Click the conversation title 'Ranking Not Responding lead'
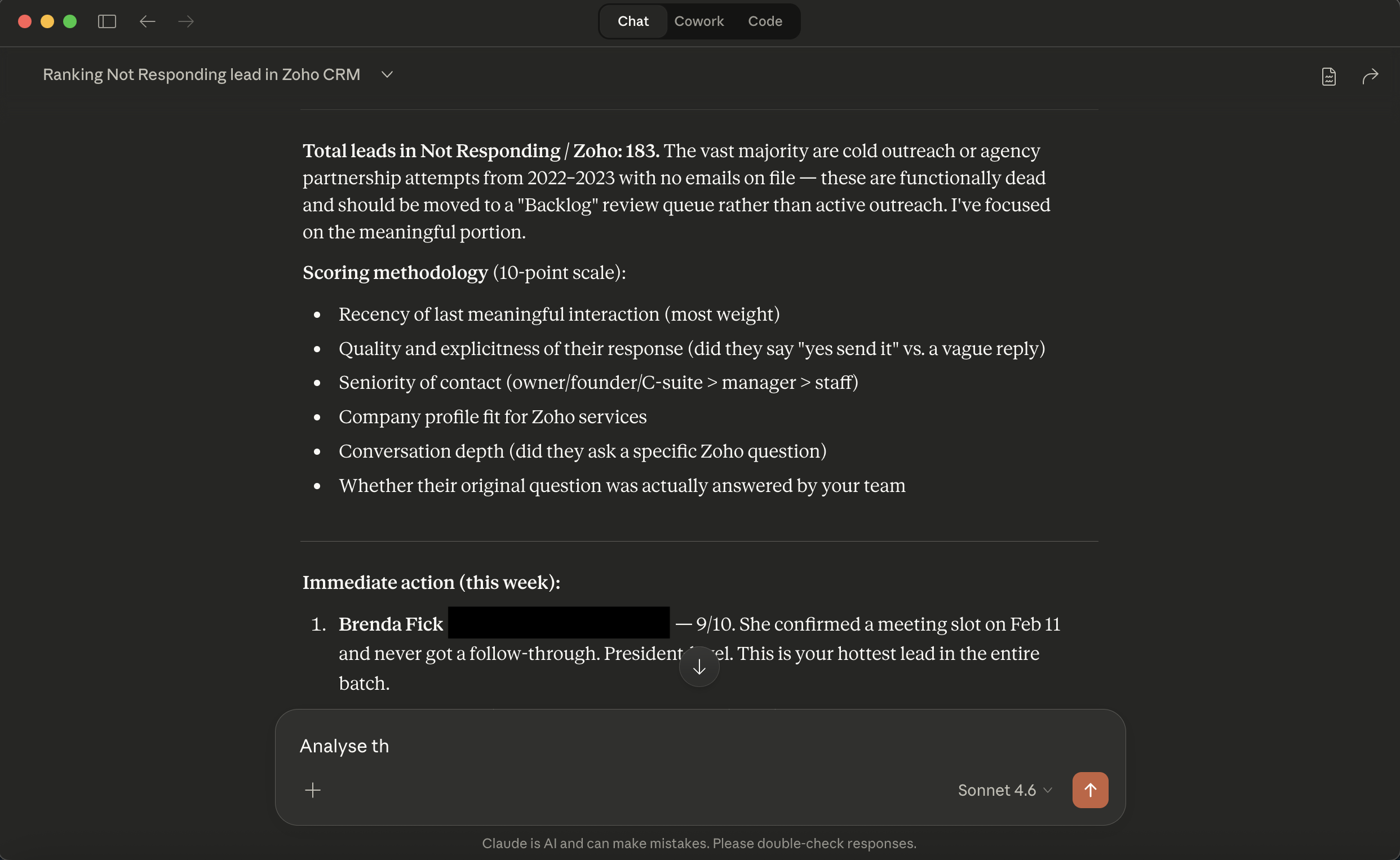This screenshot has height=860, width=1400. click(201, 74)
